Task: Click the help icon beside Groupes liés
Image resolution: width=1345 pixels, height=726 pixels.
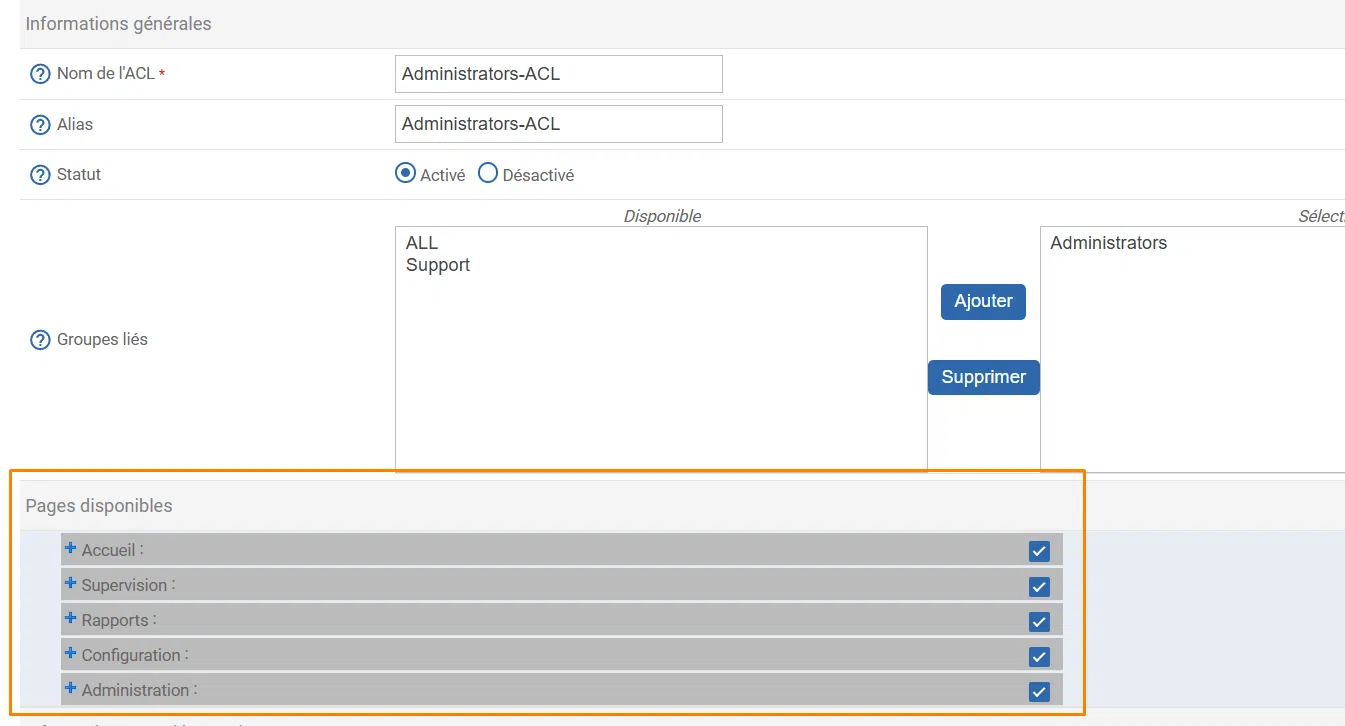Action: (x=39, y=339)
